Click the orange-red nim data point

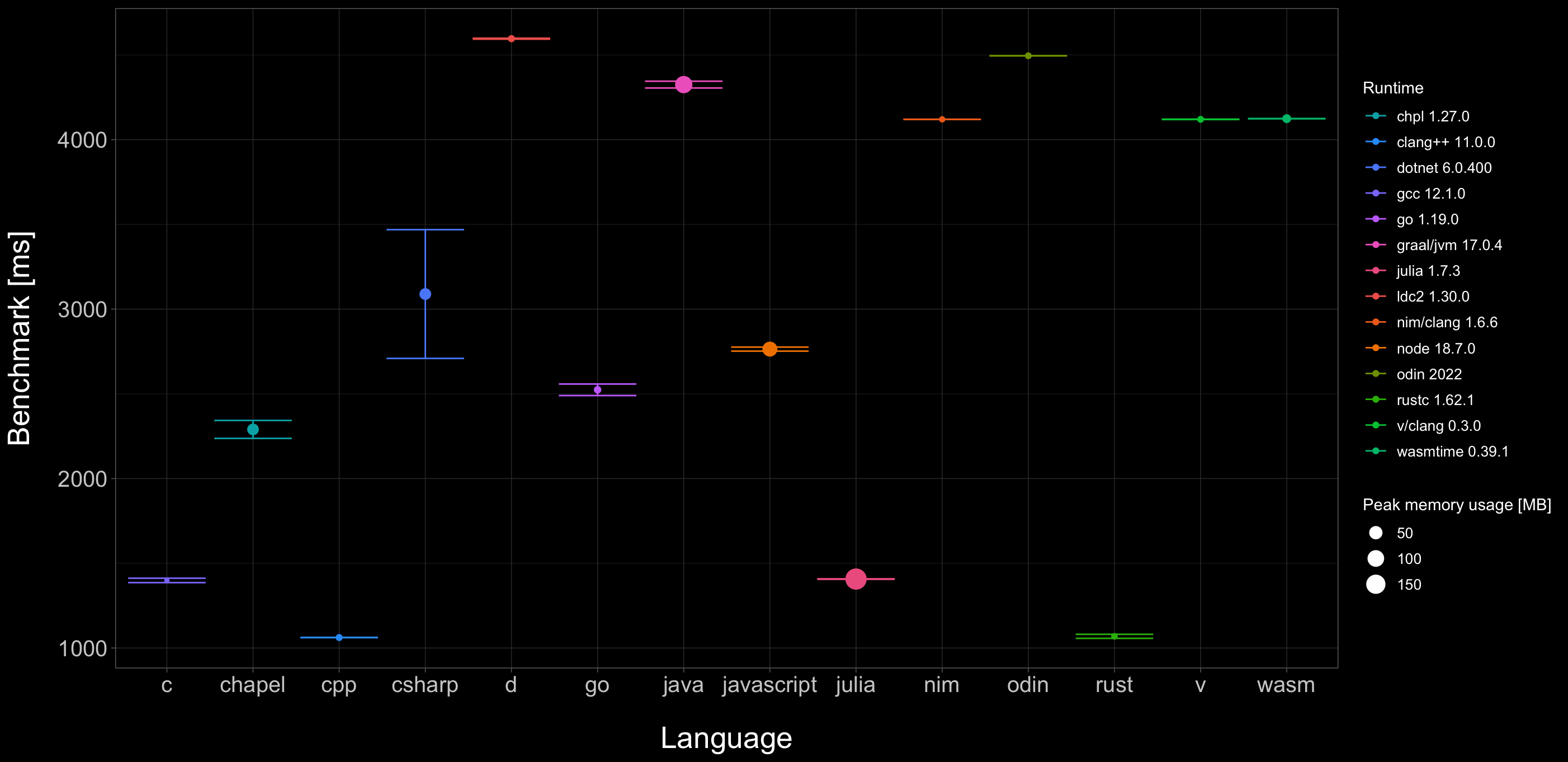(942, 119)
